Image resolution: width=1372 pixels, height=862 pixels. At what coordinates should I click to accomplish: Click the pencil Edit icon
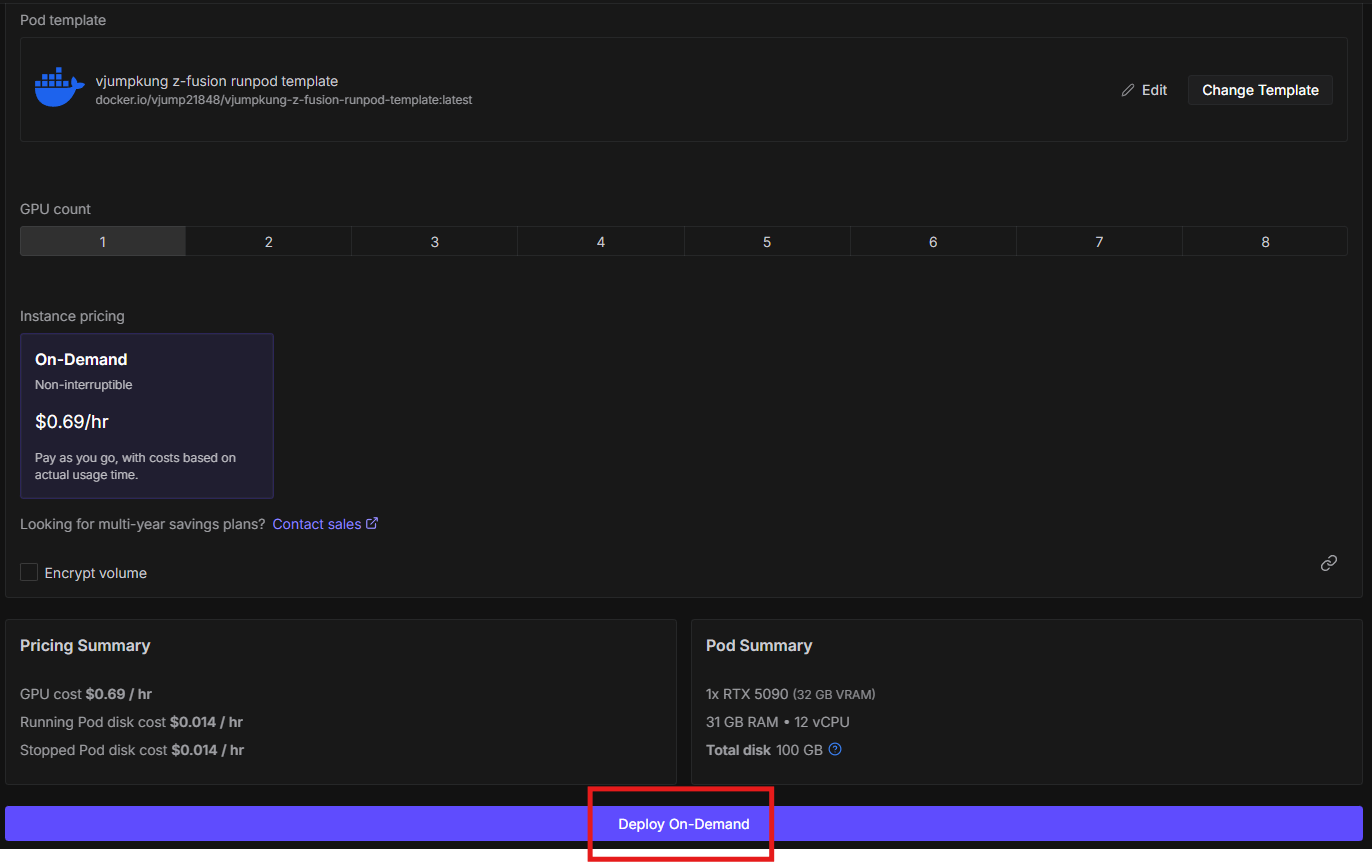pos(1128,90)
